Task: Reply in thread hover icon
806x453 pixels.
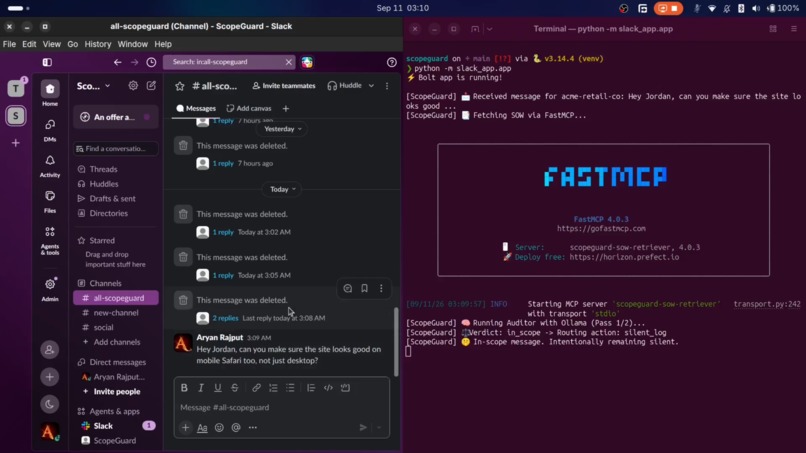Action: coord(348,288)
